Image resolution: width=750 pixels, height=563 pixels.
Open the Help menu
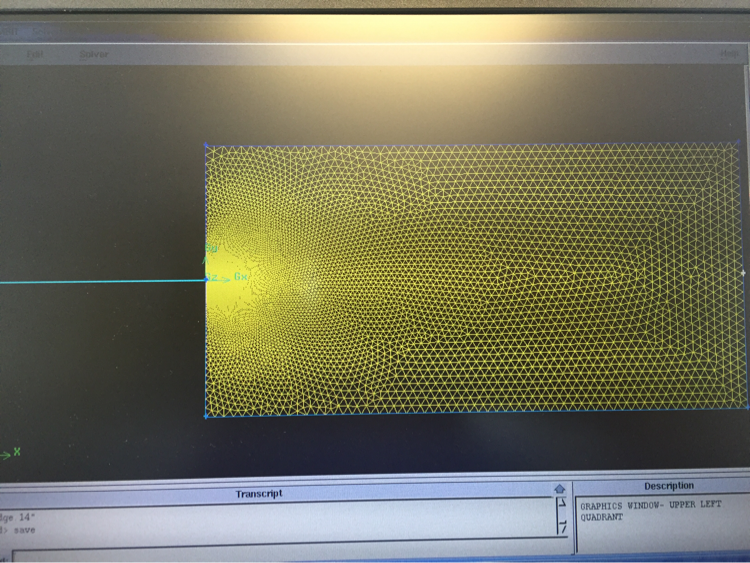point(729,54)
